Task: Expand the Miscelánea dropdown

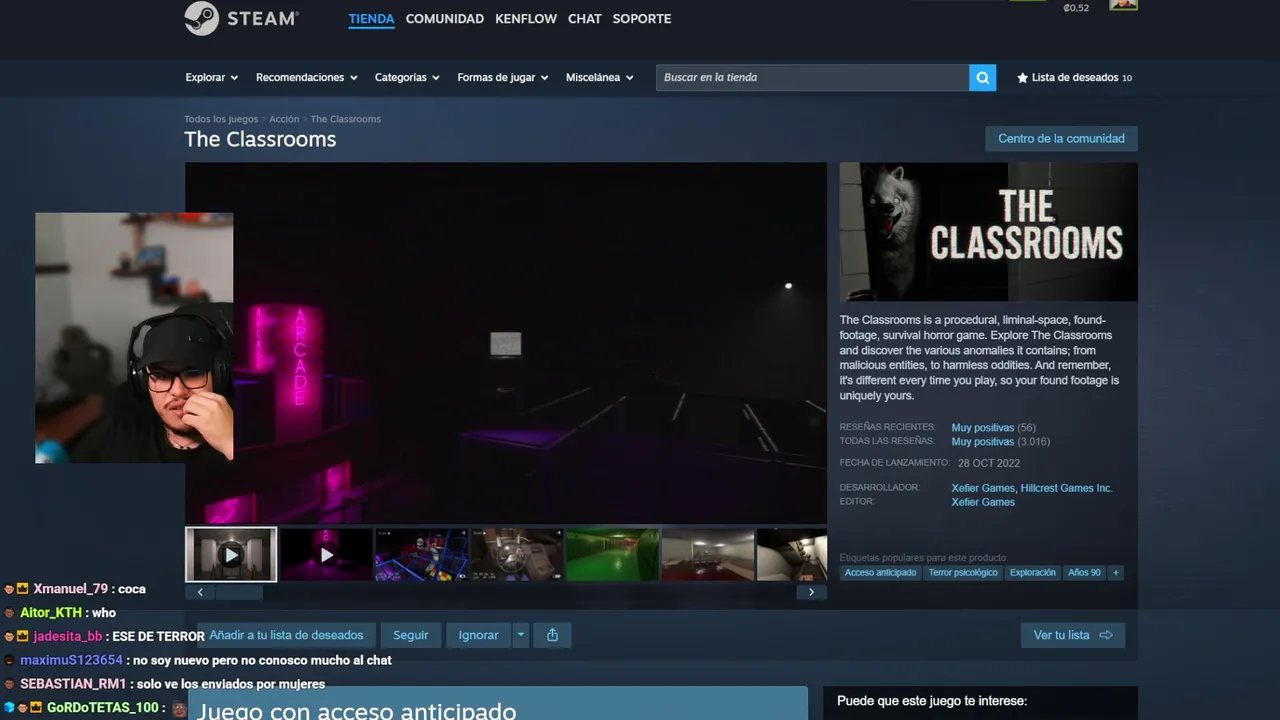Action: click(x=599, y=77)
